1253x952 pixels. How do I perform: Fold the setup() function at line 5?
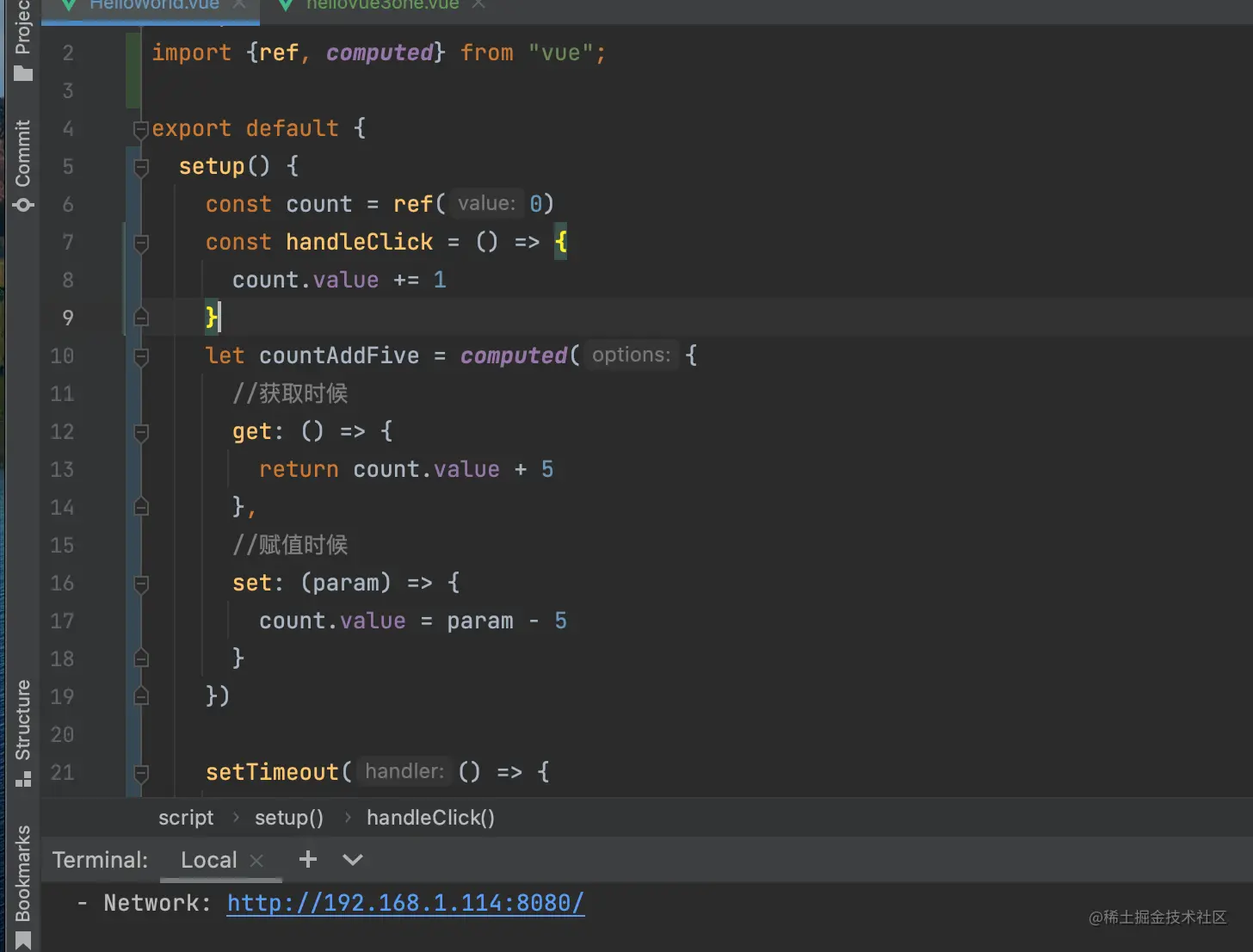click(x=141, y=167)
